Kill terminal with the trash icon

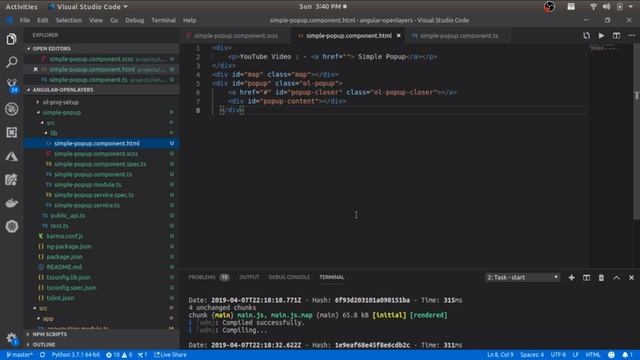point(601,278)
